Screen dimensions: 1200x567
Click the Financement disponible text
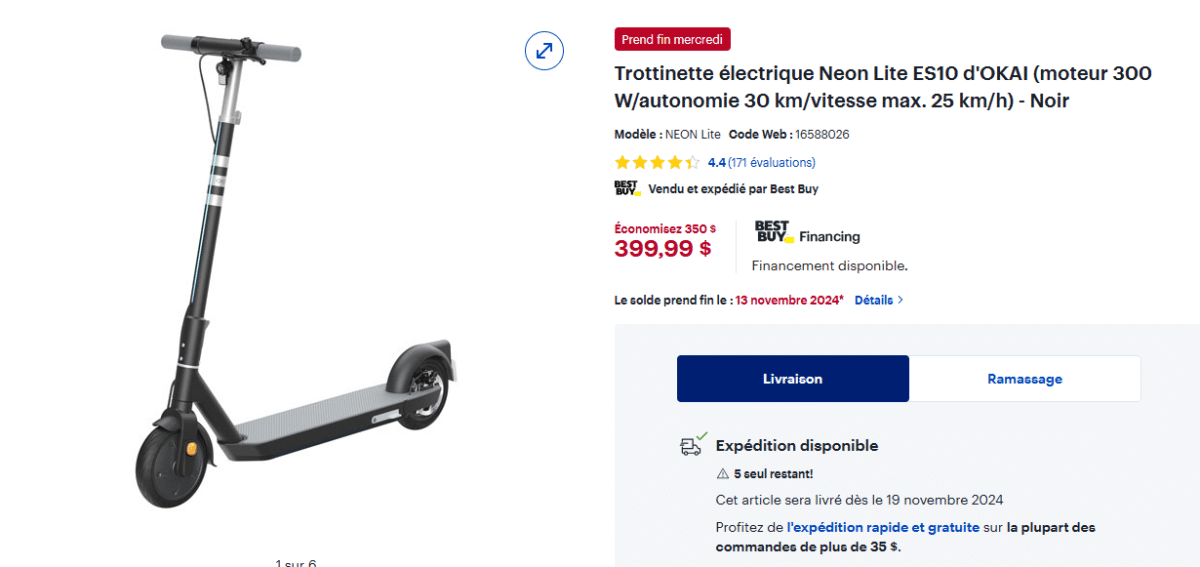point(829,266)
